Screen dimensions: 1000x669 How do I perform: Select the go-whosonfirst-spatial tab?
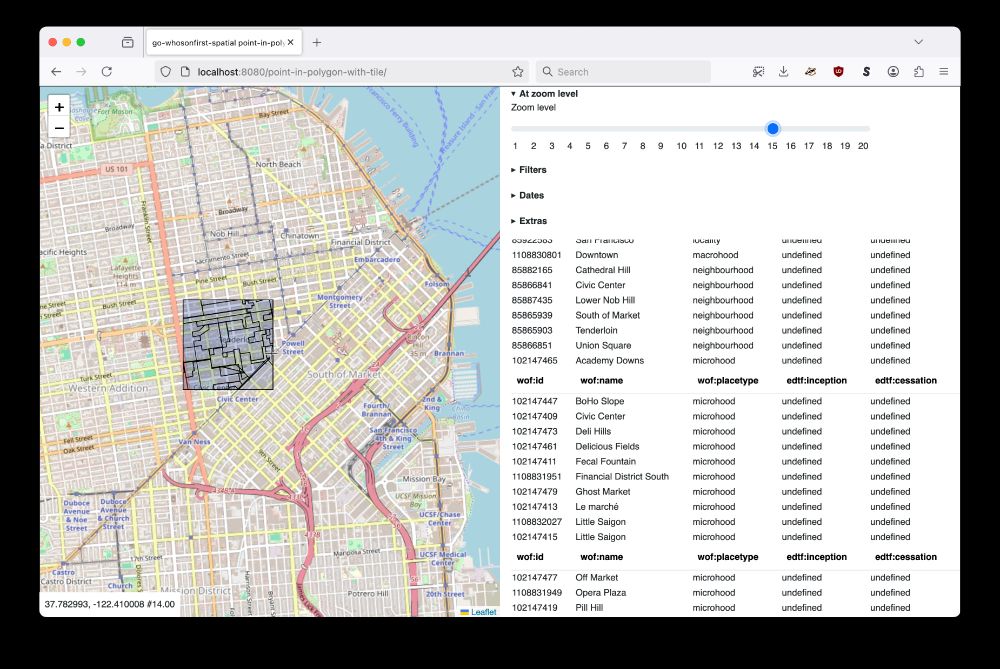coord(215,43)
